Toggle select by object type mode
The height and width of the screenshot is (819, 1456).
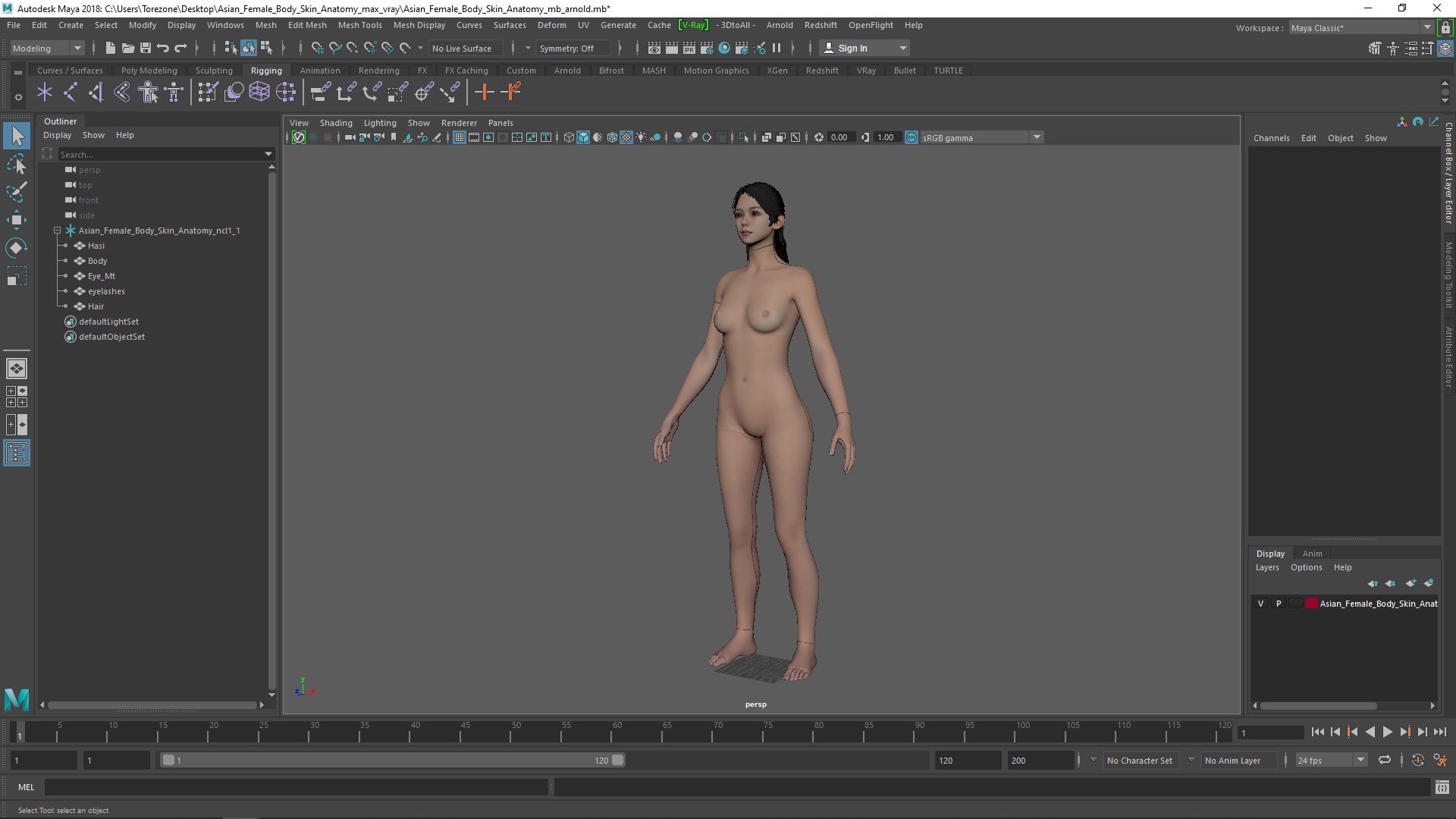(249, 48)
